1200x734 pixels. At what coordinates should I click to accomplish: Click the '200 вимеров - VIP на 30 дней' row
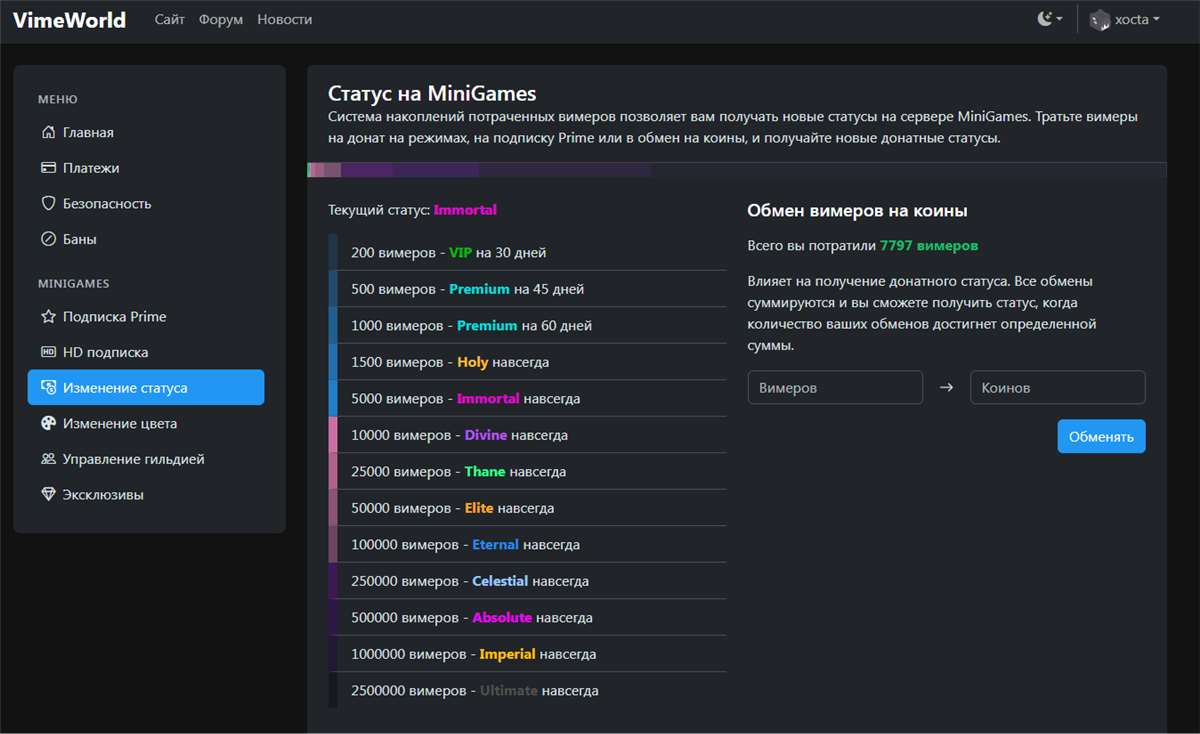[527, 252]
